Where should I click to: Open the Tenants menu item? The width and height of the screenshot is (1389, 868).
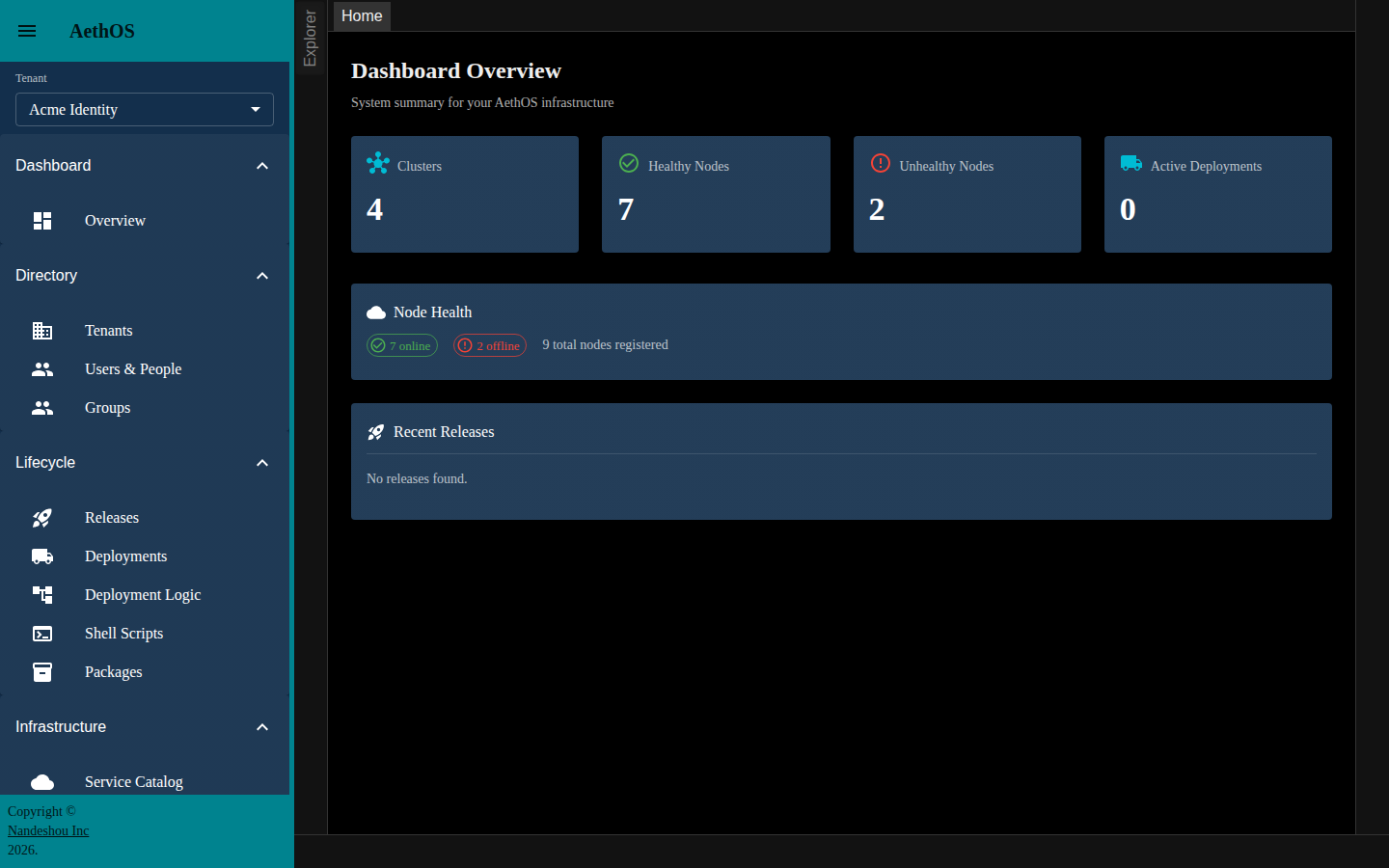[145, 331]
